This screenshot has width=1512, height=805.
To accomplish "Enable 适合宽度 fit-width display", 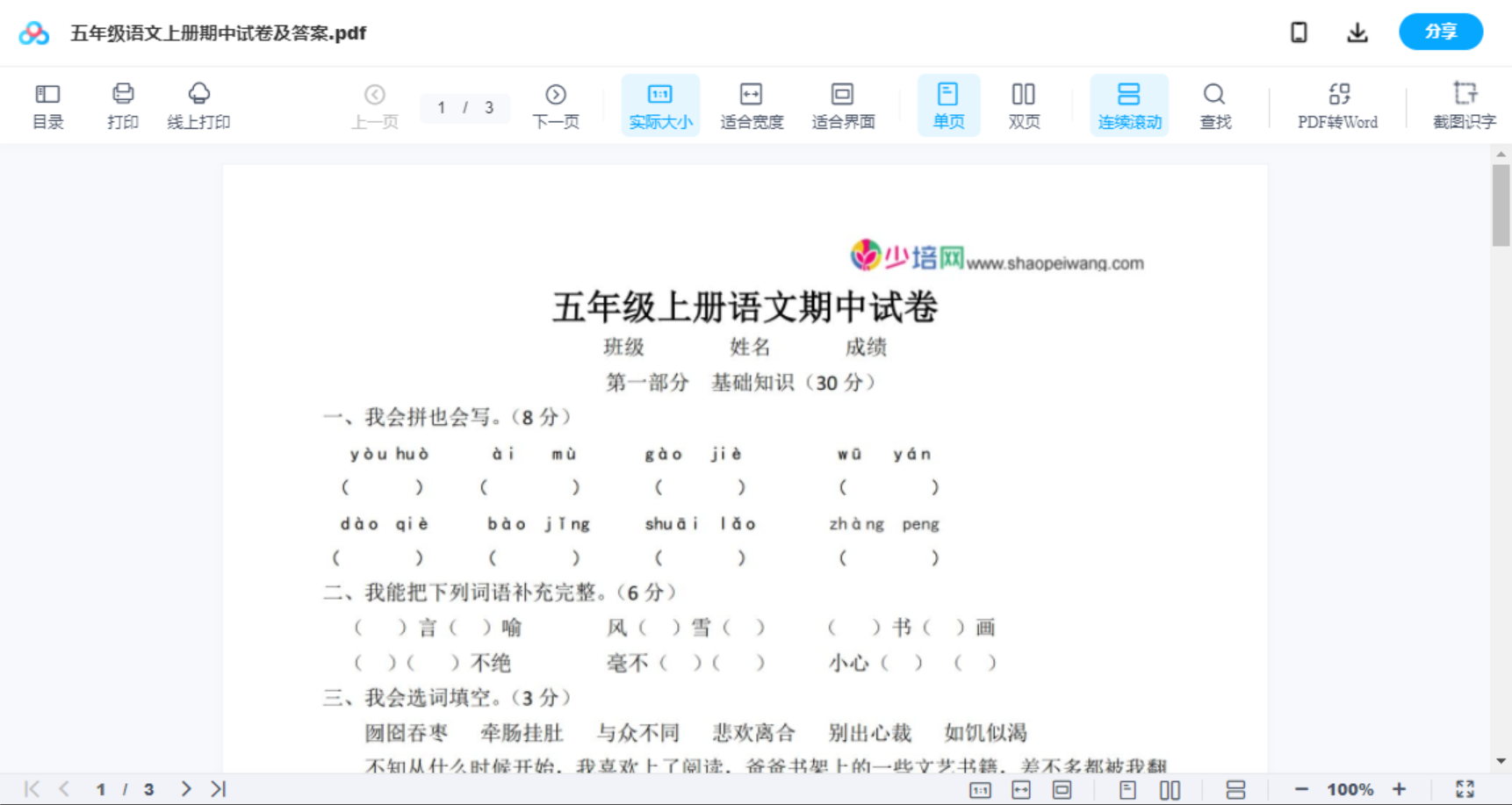I will click(751, 104).
